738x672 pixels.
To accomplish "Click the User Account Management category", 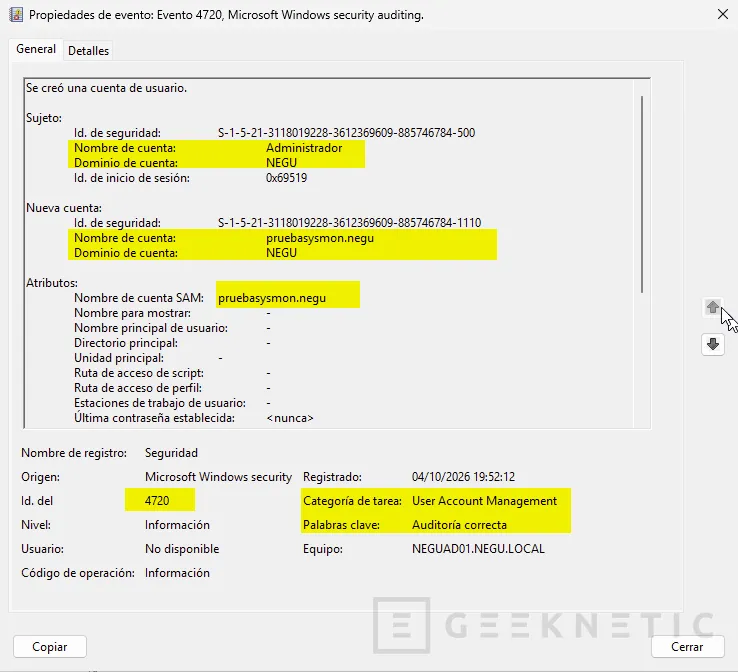I will pos(484,501).
